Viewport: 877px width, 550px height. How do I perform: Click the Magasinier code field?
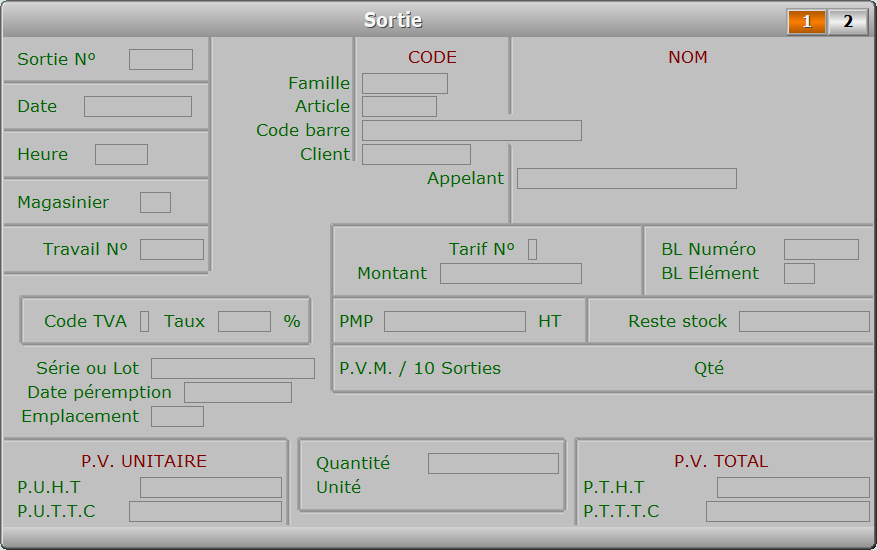[x=155, y=202]
